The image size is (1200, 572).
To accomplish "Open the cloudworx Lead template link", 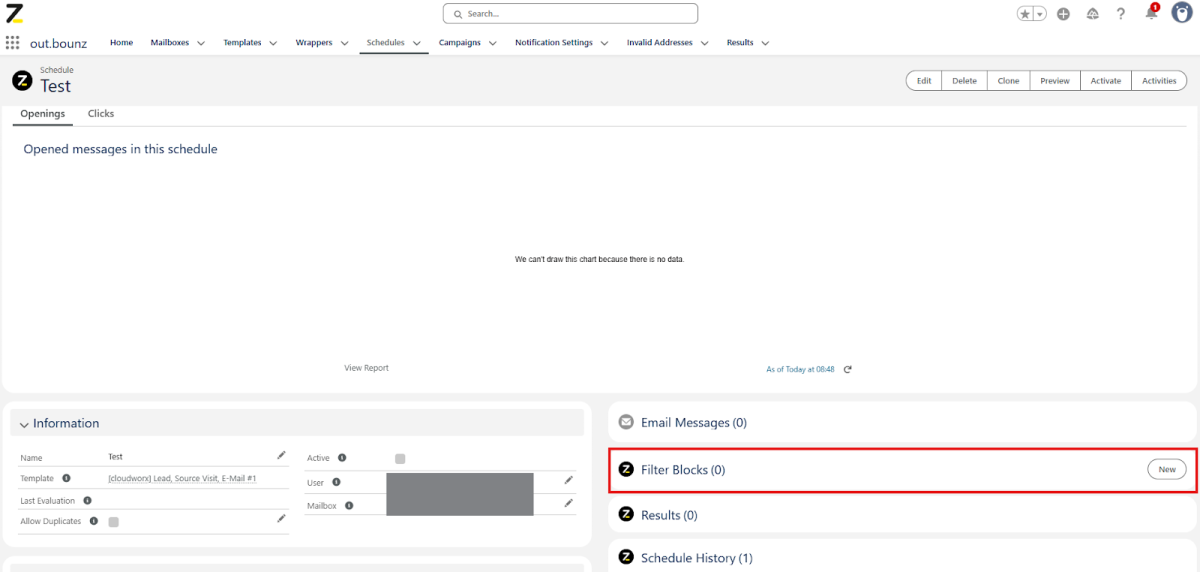I will pyautogui.click(x=182, y=479).
